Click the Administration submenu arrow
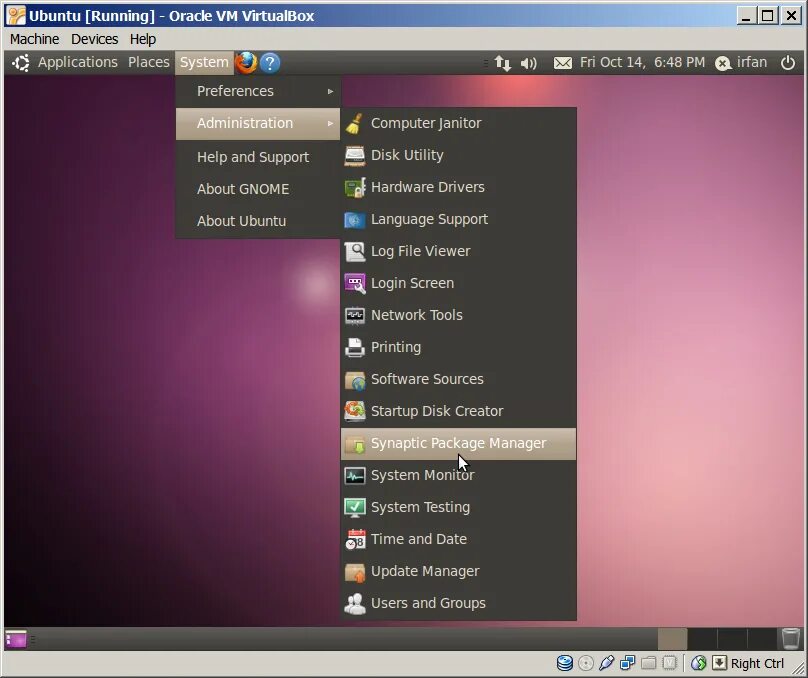 tap(330, 124)
